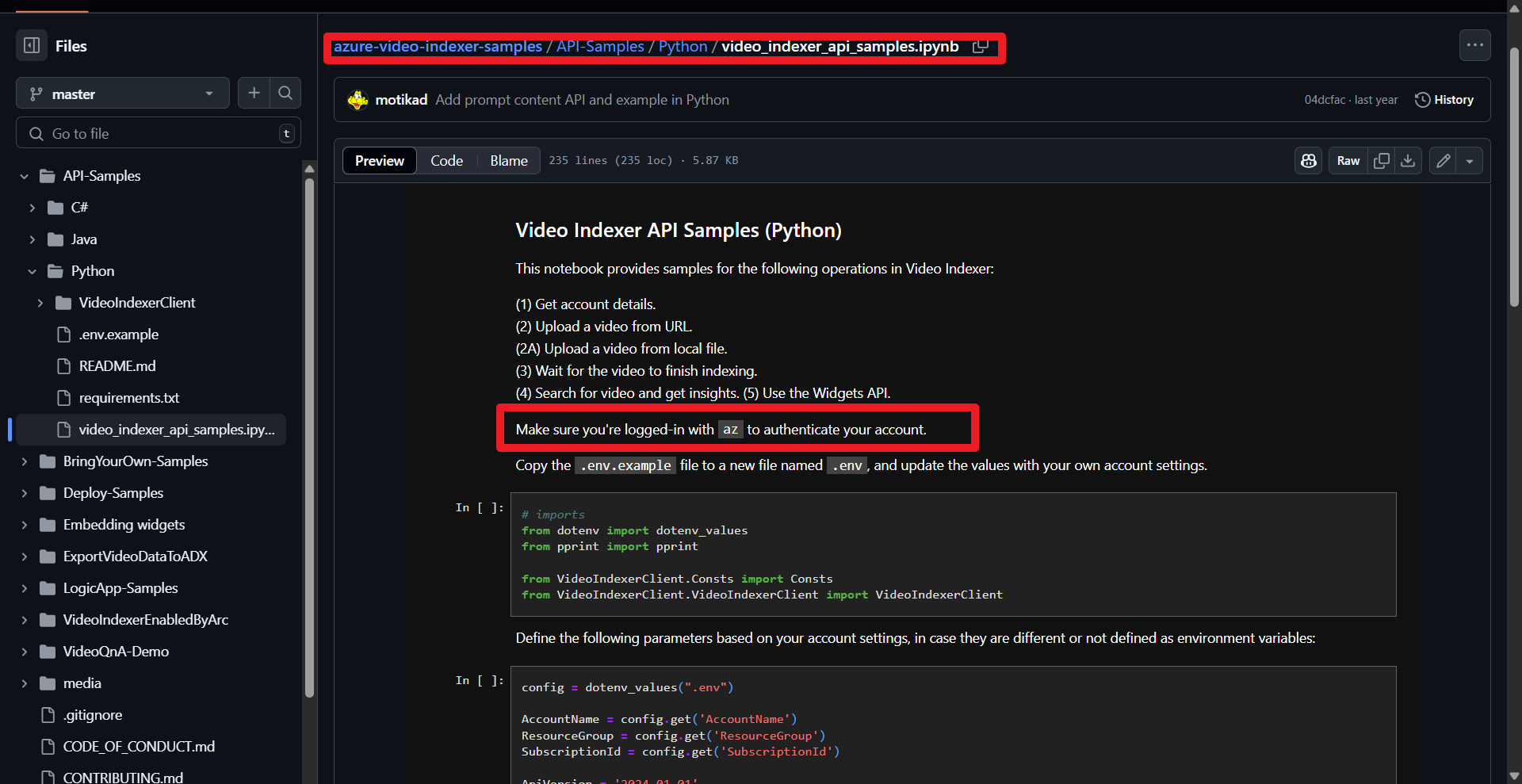
Task: Open commit 04dcfac
Action: coord(1325,100)
